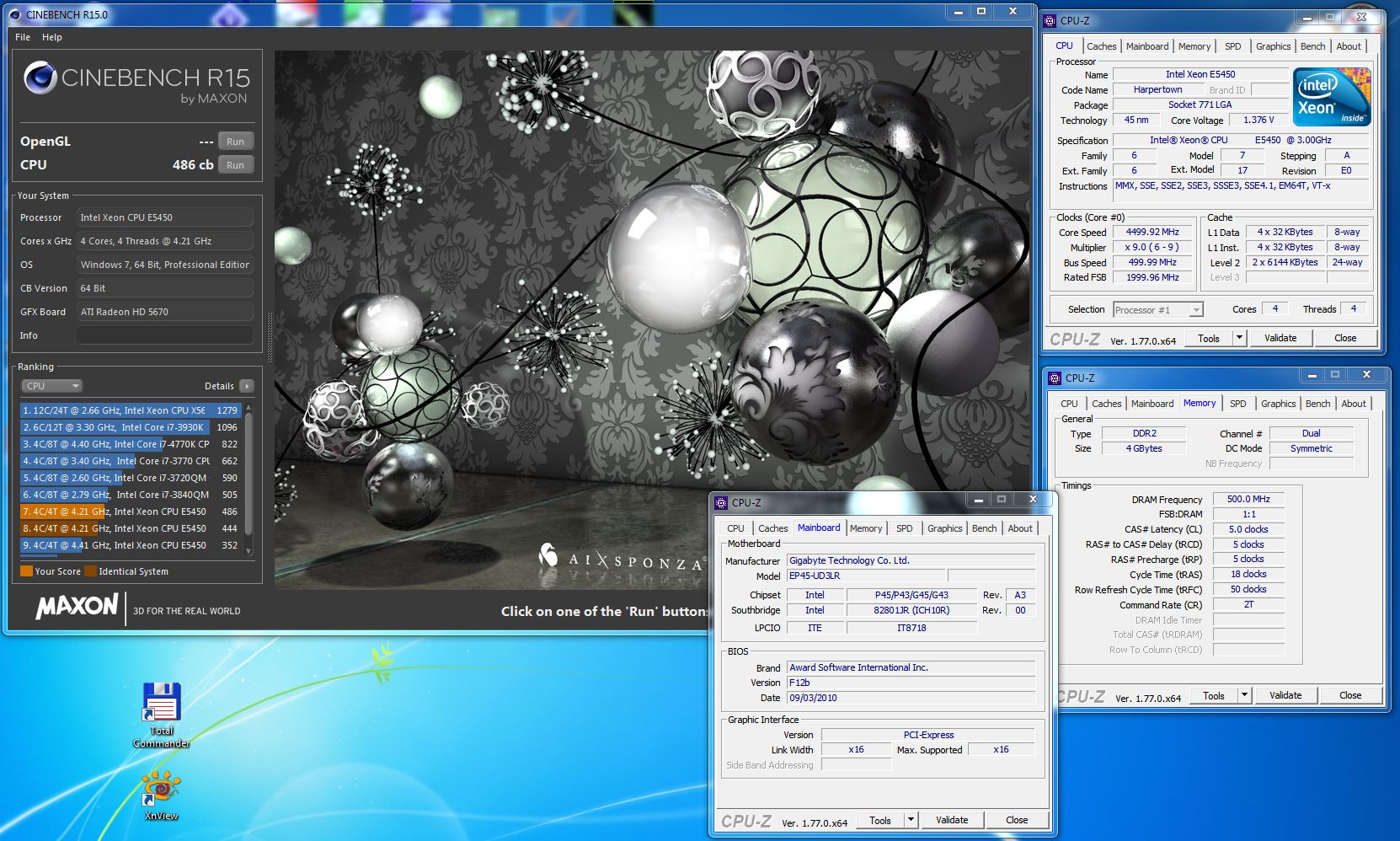Switch to CPU tab in CPU-Z Memory window
Image resolution: width=1400 pixels, height=841 pixels.
point(1069,404)
